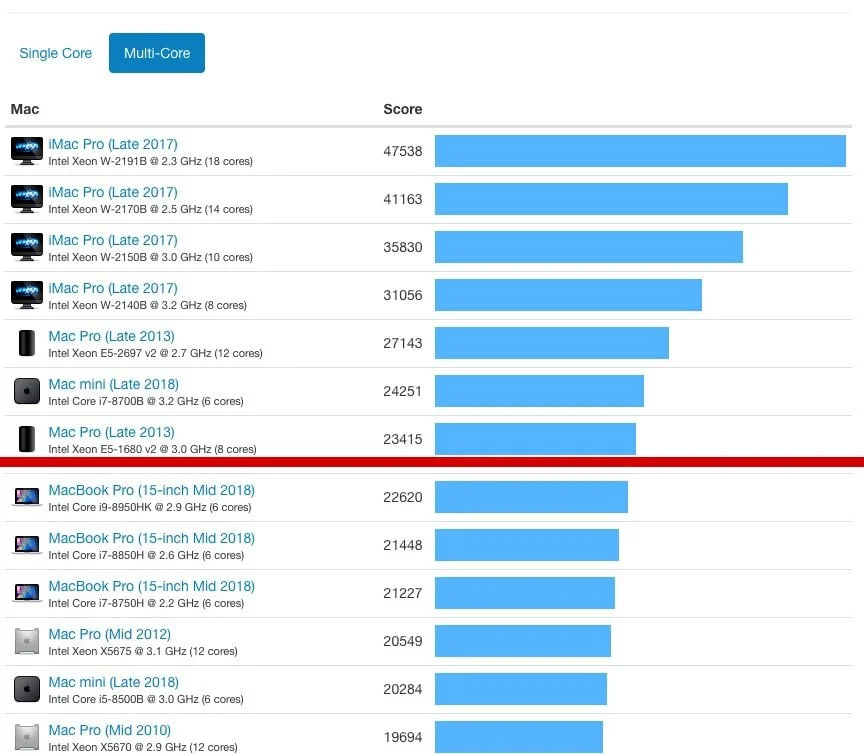Click the iMac Pro icon beside the W-2170B 14 cores row
864x754 pixels.
[27, 199]
